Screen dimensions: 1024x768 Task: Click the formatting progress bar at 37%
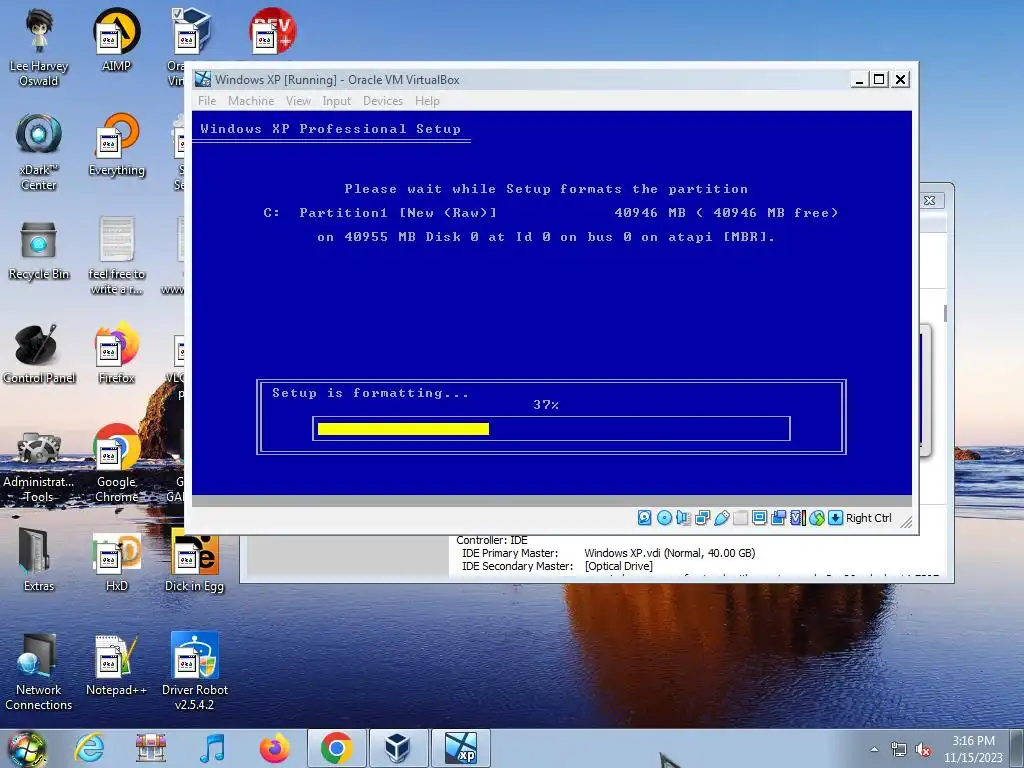coord(551,428)
